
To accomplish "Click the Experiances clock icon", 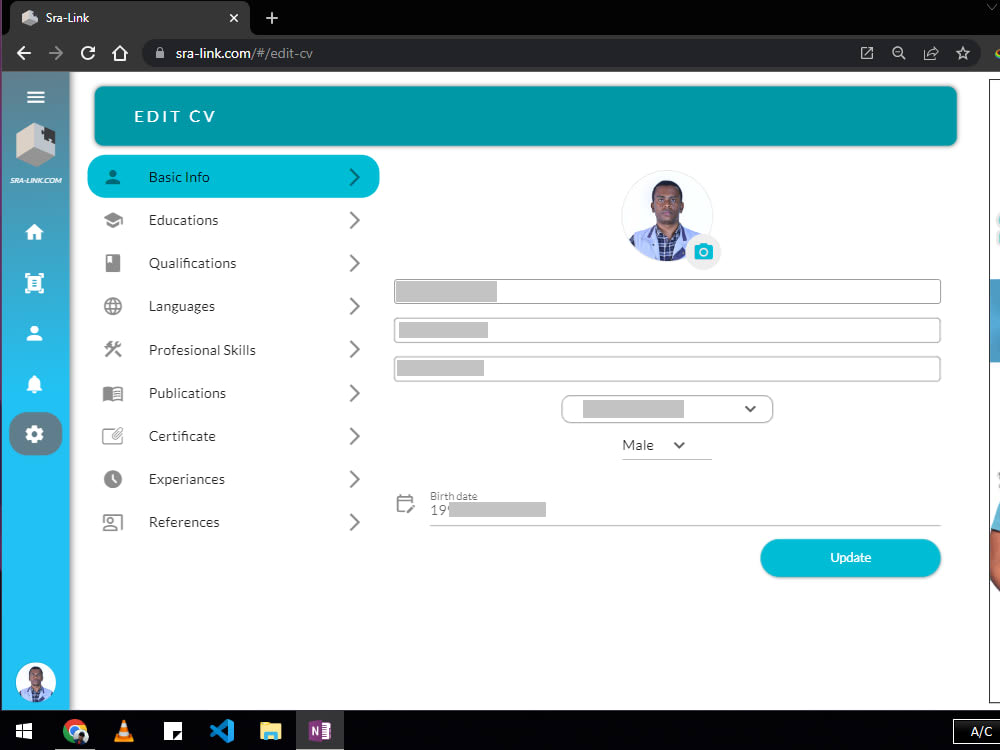I will tap(113, 479).
